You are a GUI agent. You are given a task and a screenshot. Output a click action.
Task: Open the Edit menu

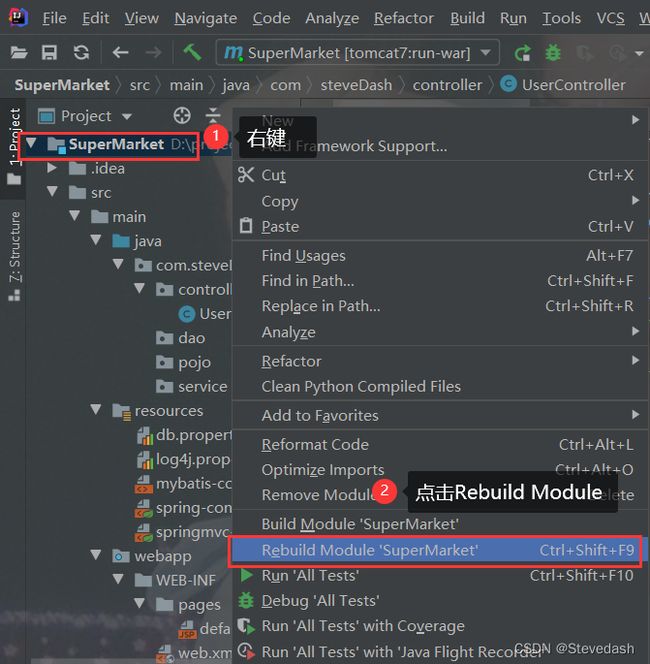click(95, 18)
